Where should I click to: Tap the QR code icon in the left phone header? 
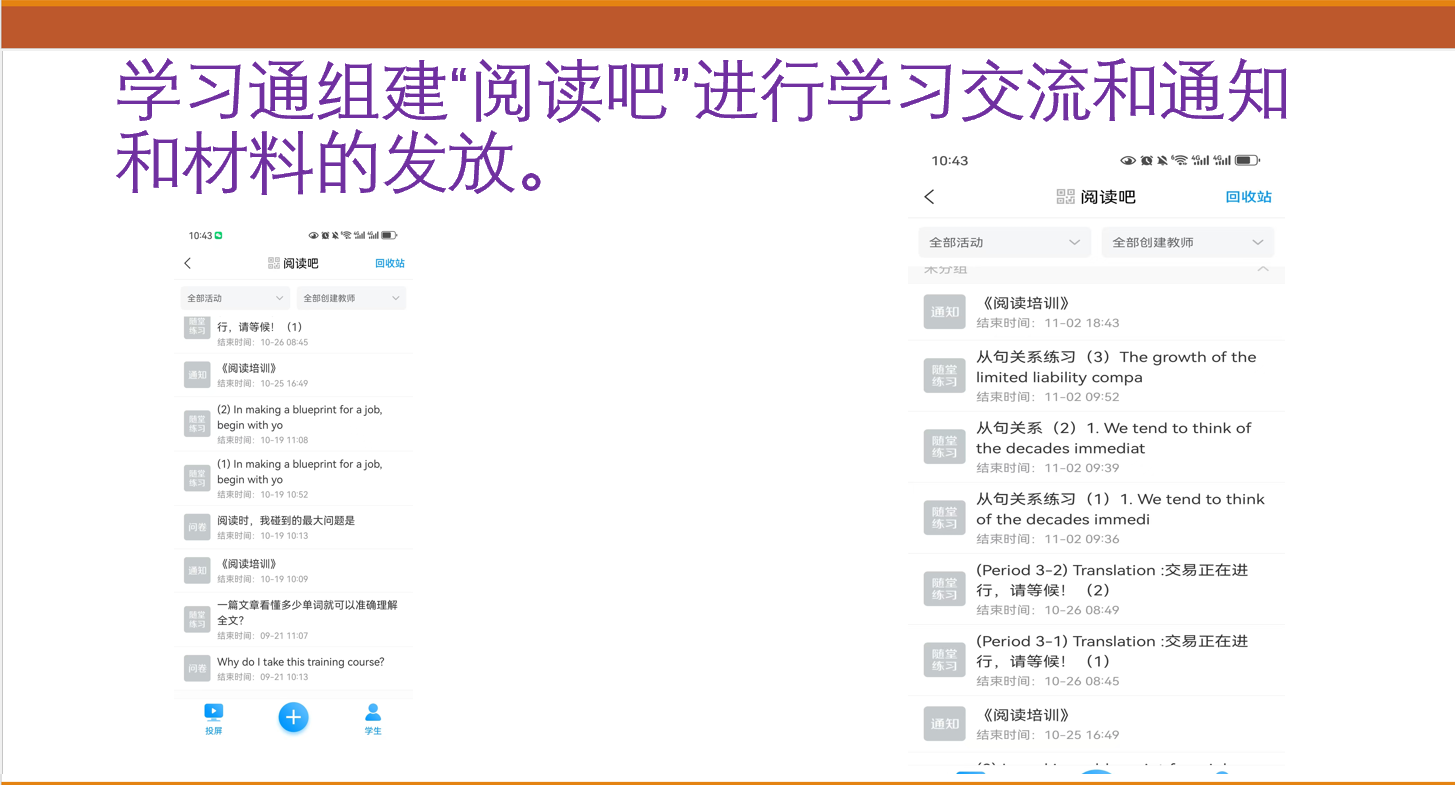point(274,263)
